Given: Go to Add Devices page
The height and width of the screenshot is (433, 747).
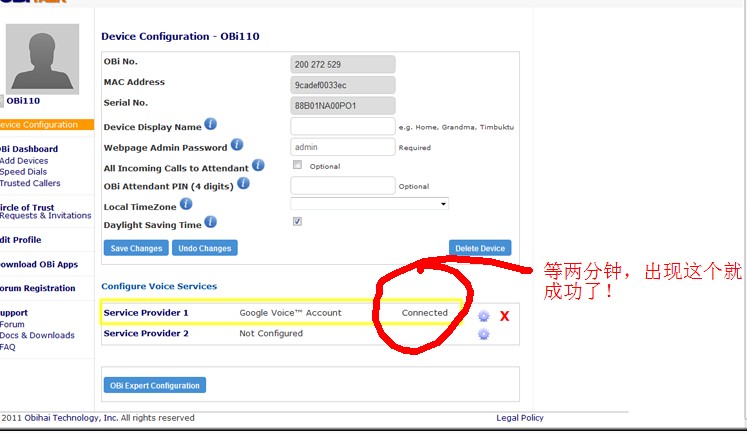Looking at the screenshot, I should tap(24, 161).
